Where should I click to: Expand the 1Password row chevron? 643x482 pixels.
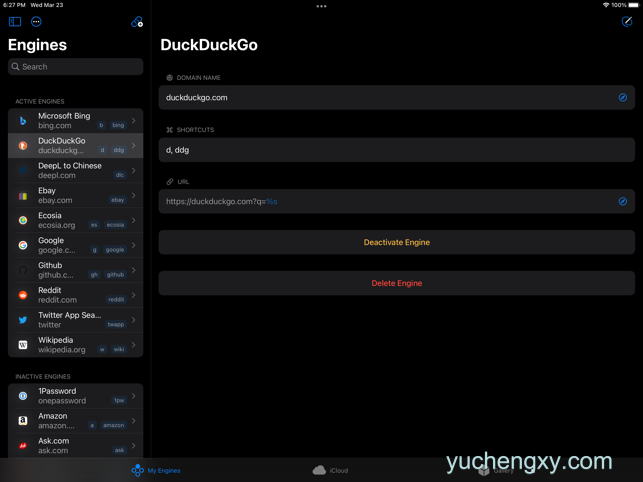[x=134, y=396]
